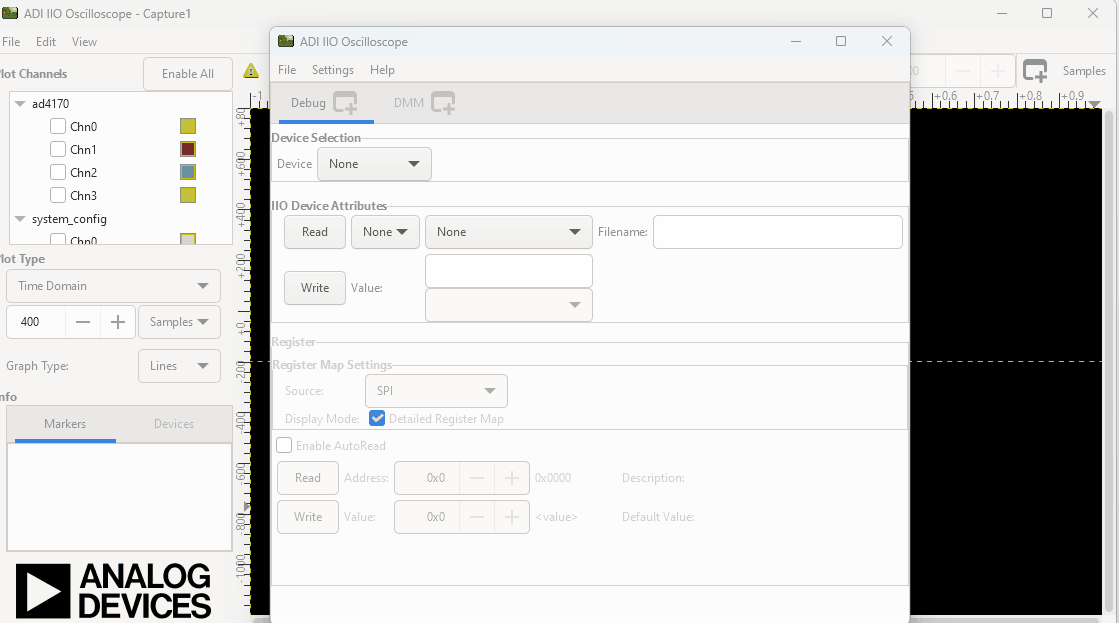Screen dimensions: 1119x623
Task: Click the detach icon beside Debug tab
Action: click(x=345, y=103)
